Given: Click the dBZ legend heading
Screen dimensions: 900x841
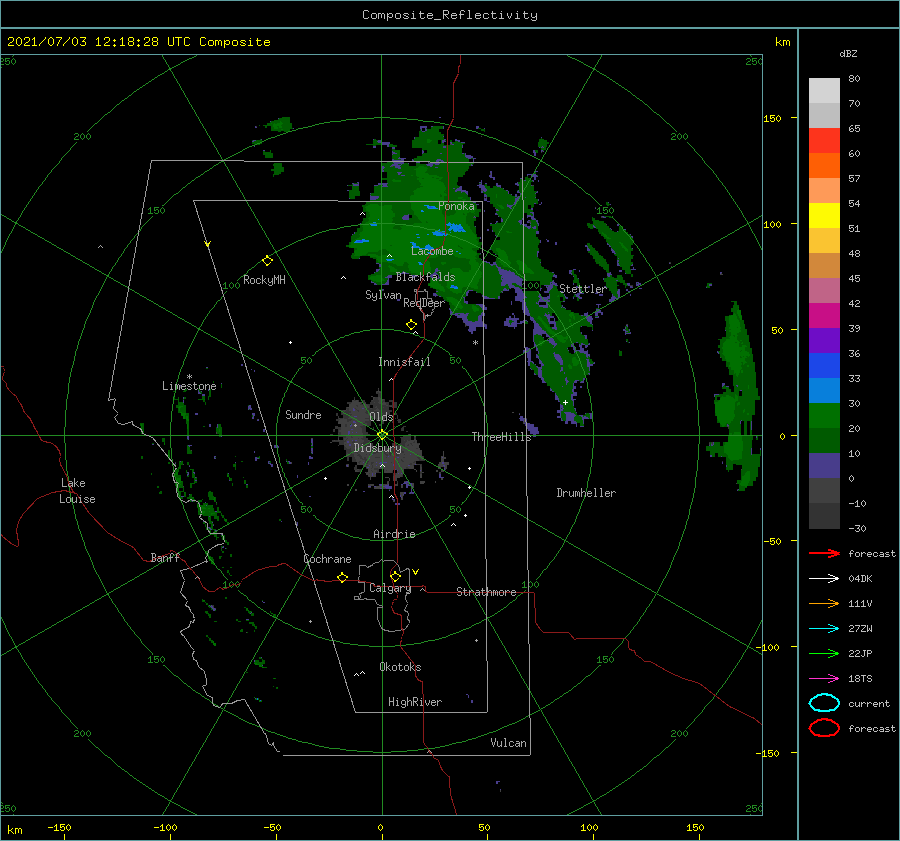Looking at the screenshot, I should (x=848, y=53).
